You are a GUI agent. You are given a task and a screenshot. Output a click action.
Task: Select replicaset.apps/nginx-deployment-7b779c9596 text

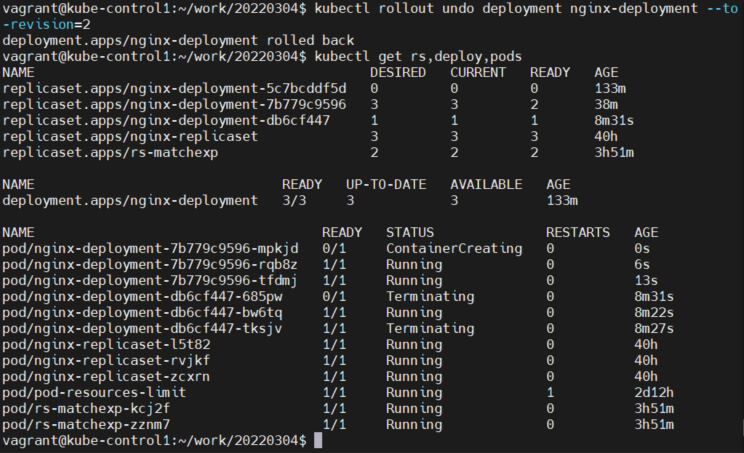pos(174,105)
